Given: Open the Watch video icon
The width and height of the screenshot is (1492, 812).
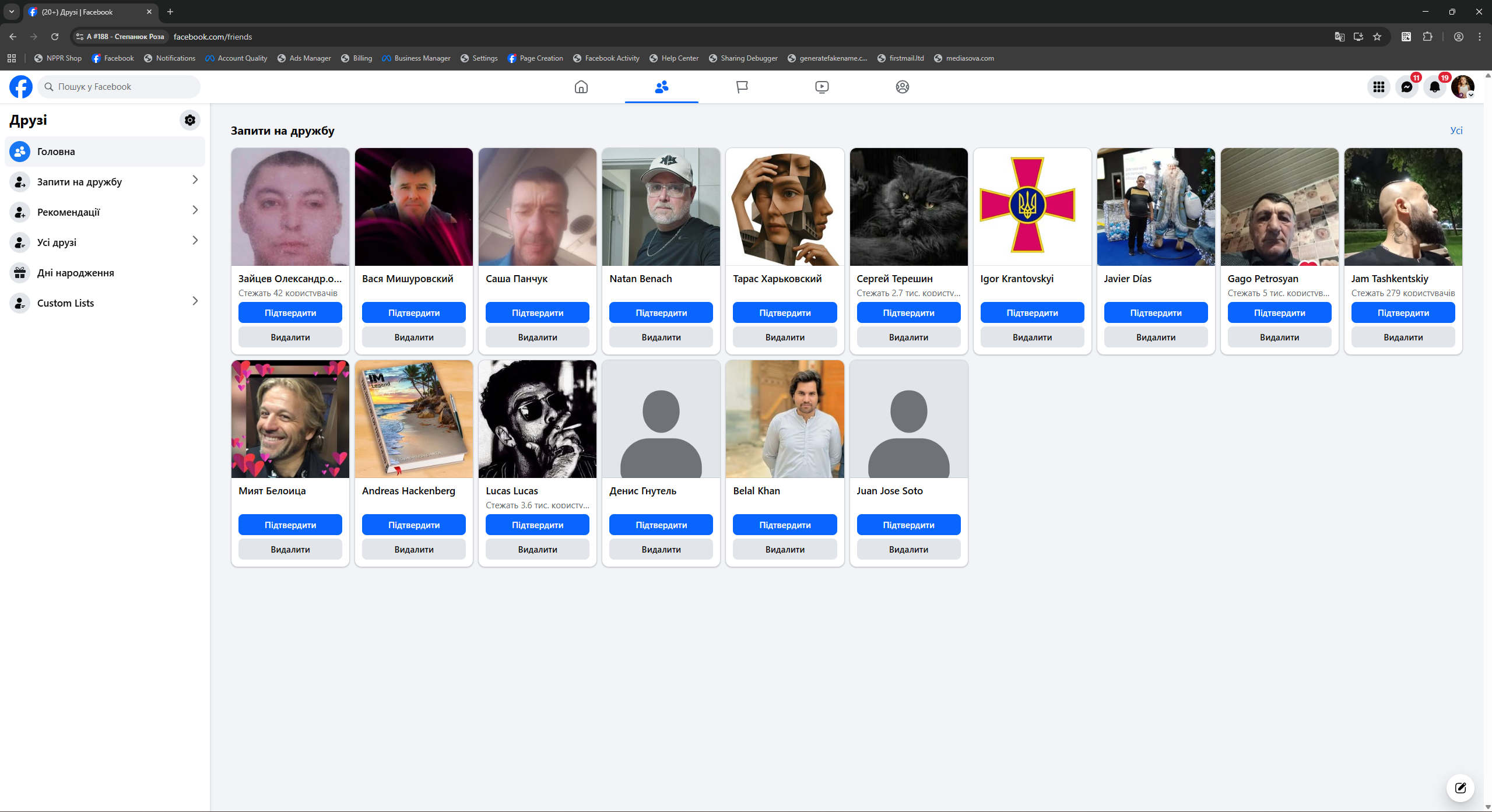Looking at the screenshot, I should point(822,87).
